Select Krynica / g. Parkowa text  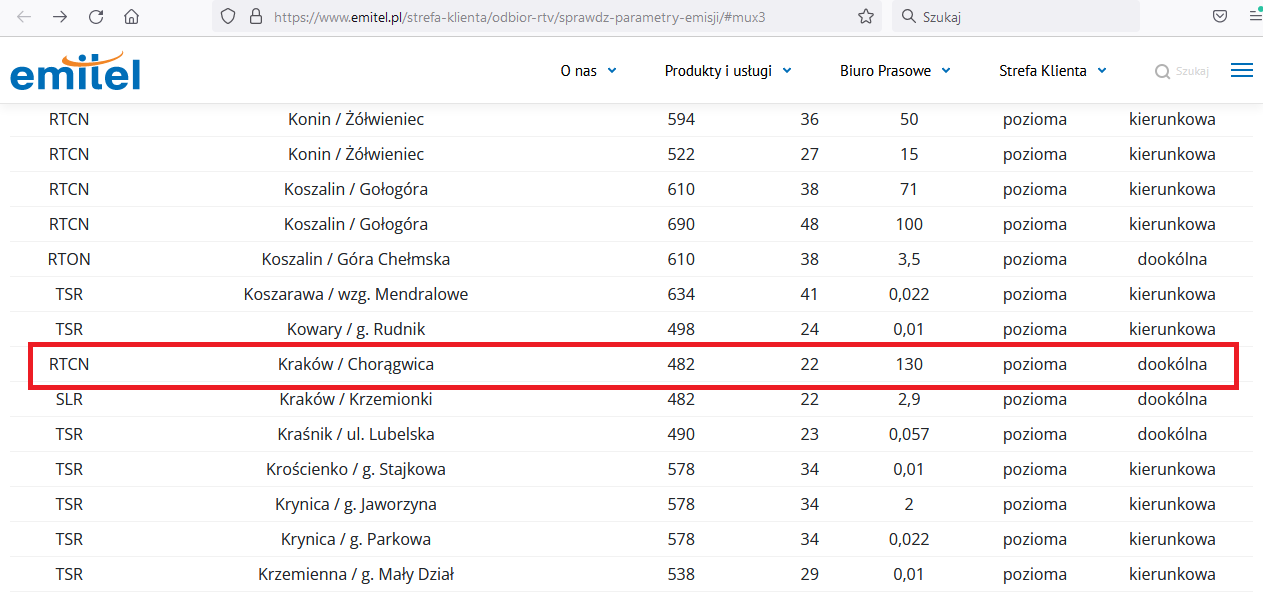coord(356,540)
